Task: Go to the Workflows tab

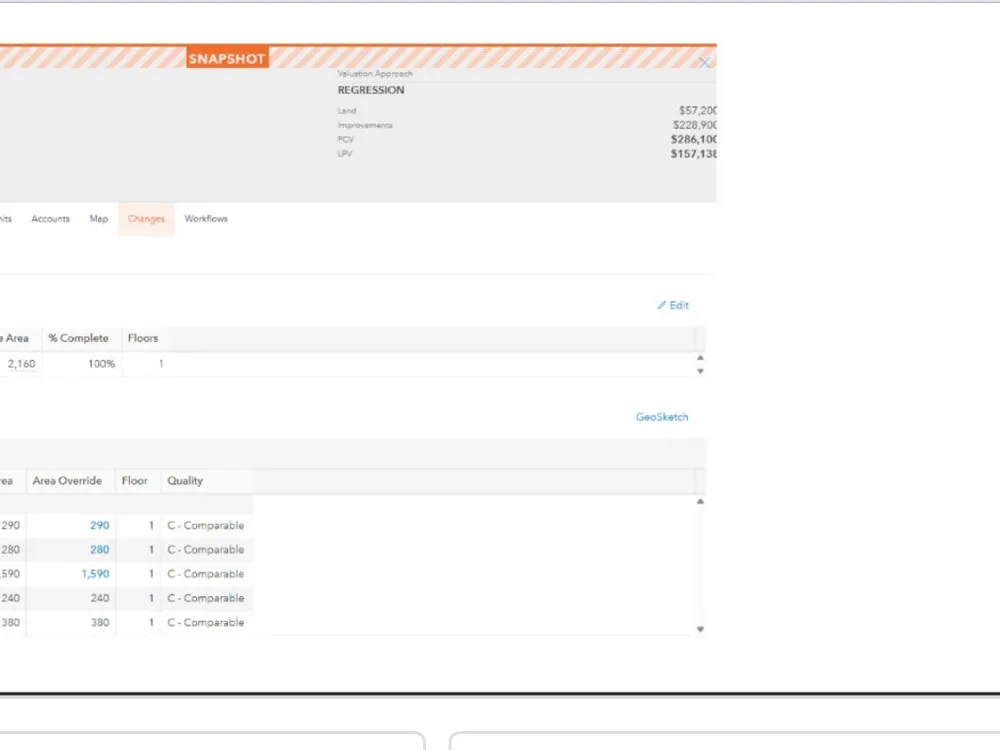Action: point(206,219)
